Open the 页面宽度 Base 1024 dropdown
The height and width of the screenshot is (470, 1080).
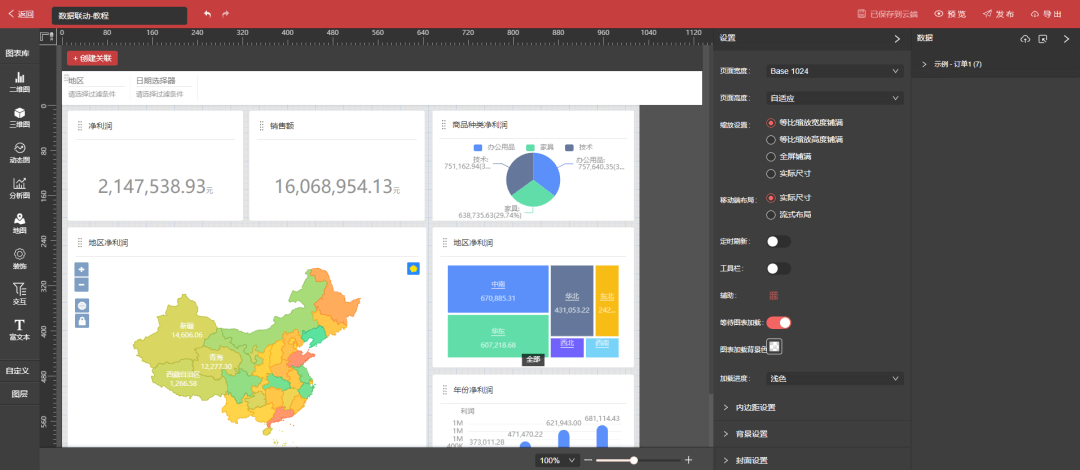tap(835, 71)
